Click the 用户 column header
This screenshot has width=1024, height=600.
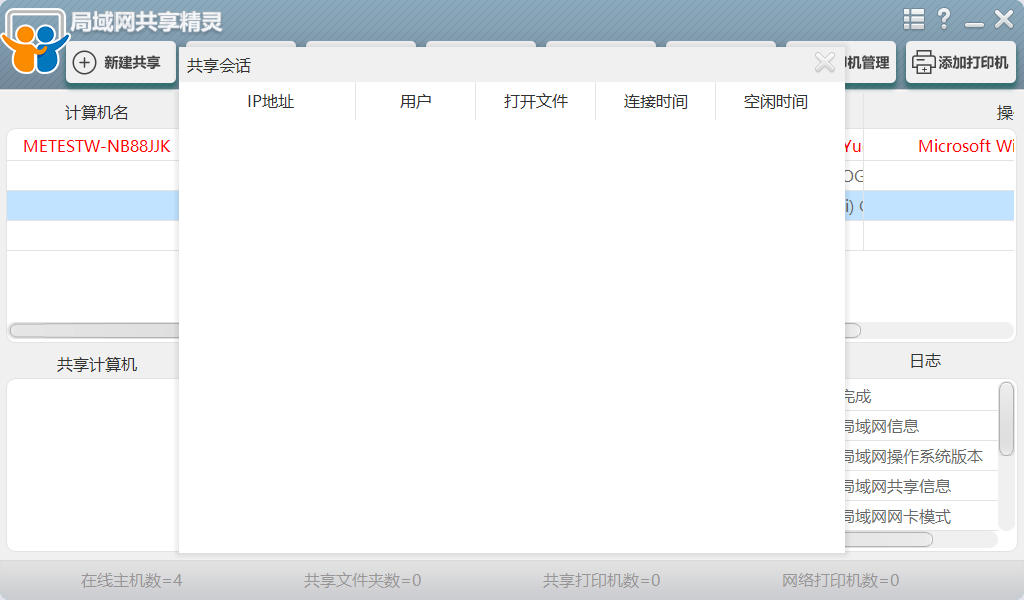click(x=415, y=101)
